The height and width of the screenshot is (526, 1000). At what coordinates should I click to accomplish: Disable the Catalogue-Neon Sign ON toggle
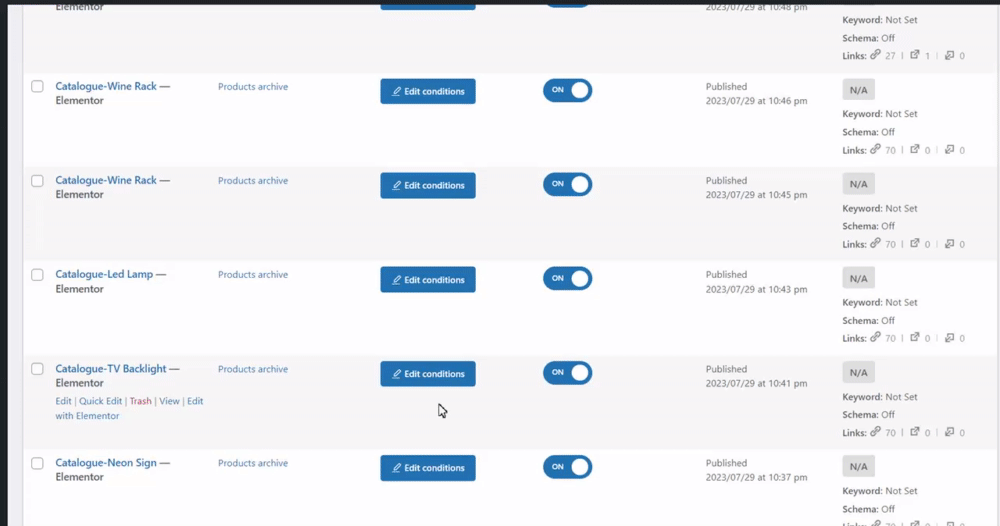568,467
